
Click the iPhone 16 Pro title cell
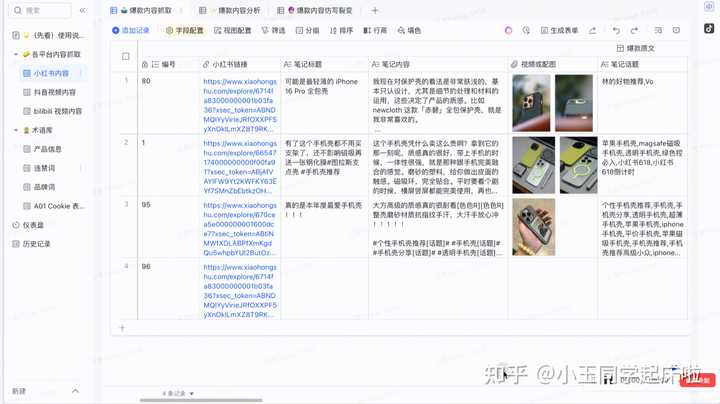click(x=324, y=103)
